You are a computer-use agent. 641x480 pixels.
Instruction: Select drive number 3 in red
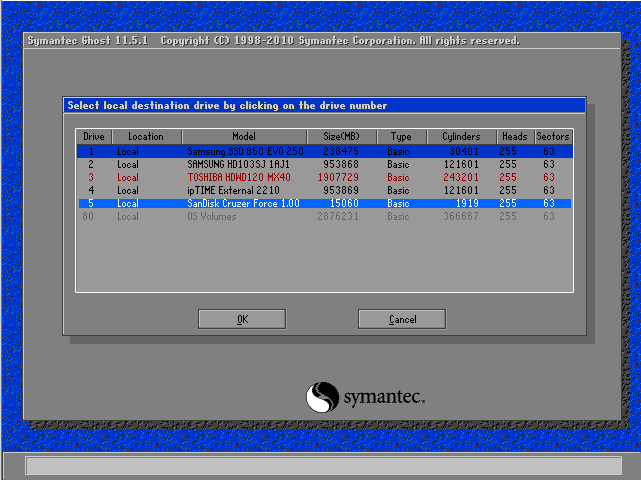point(91,177)
